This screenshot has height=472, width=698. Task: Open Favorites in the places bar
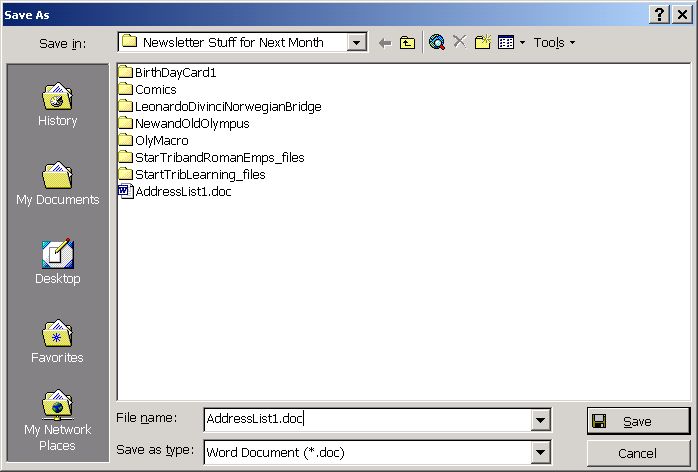tap(57, 343)
